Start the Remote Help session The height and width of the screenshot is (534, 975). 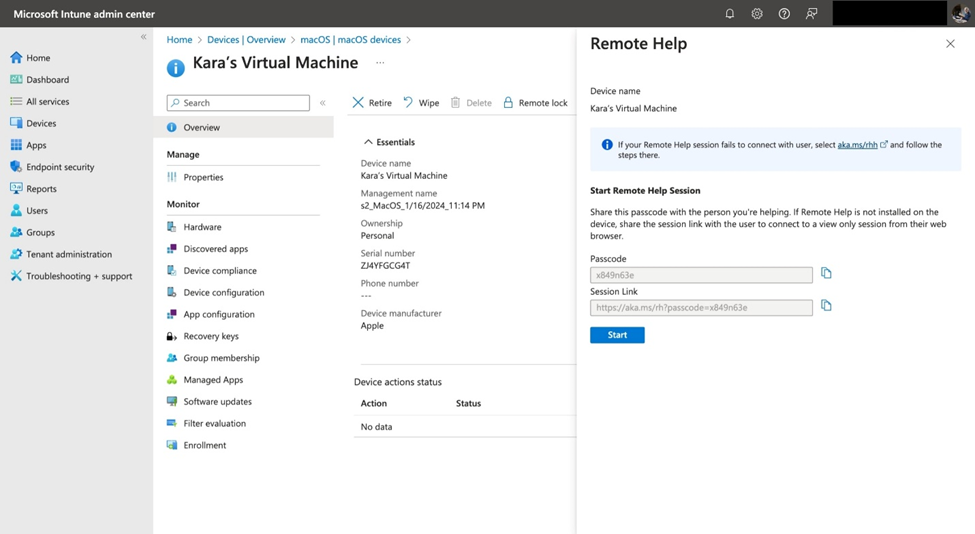[617, 335]
